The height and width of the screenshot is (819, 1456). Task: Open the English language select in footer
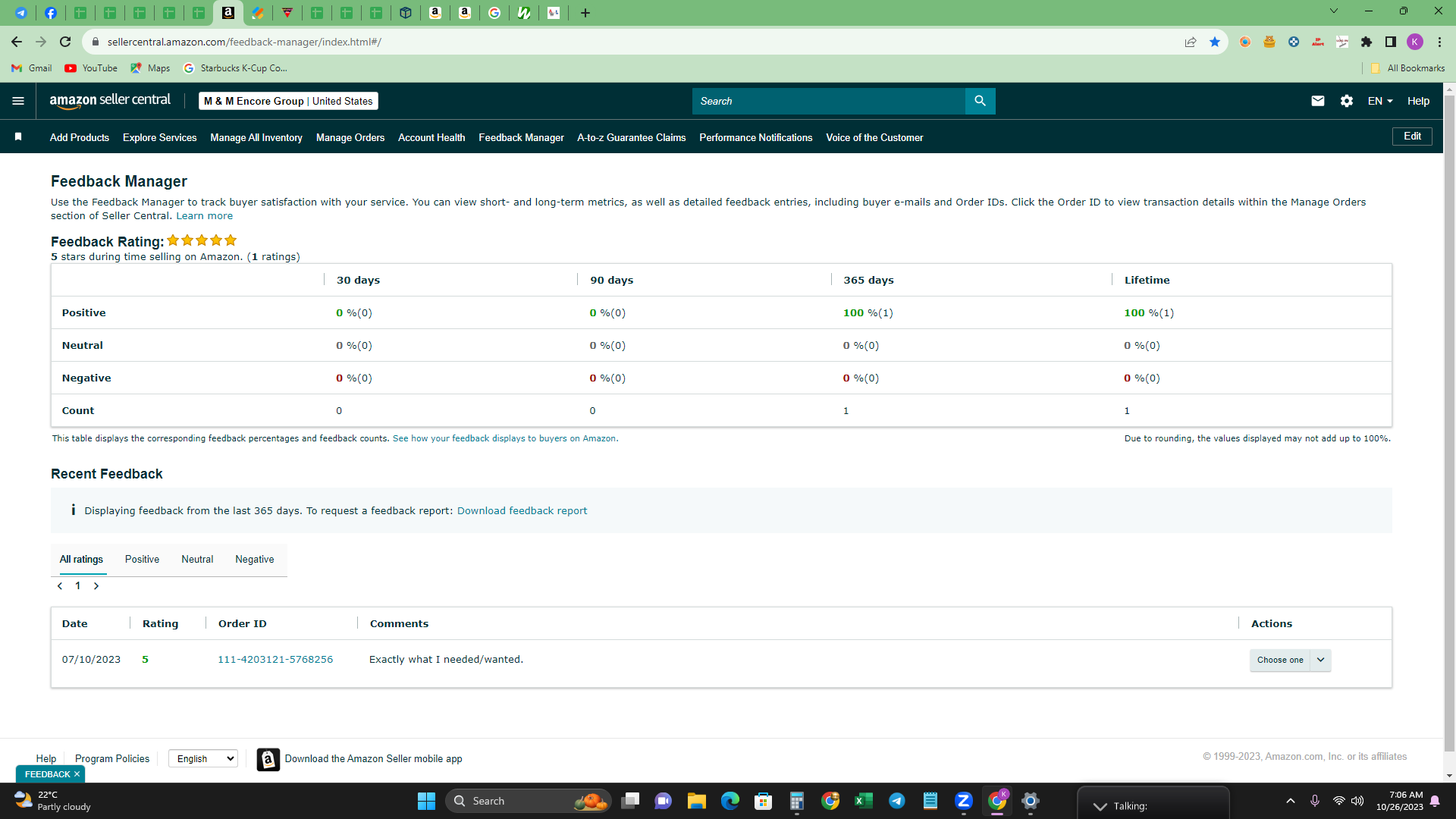click(x=203, y=758)
